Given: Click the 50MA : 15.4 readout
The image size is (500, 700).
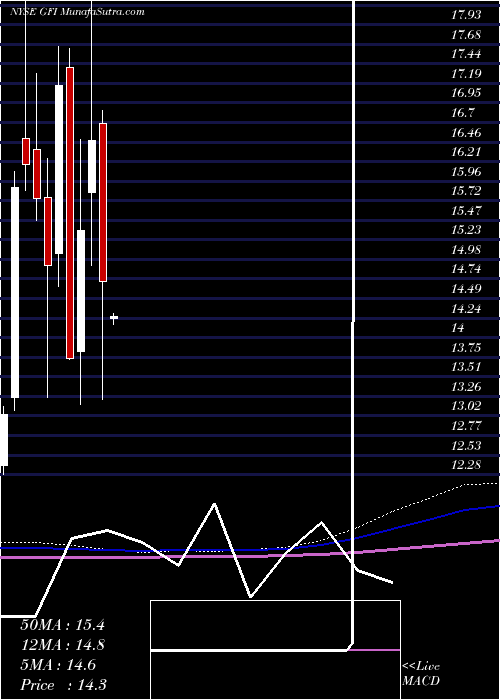Looking at the screenshot, I should pos(62,625).
